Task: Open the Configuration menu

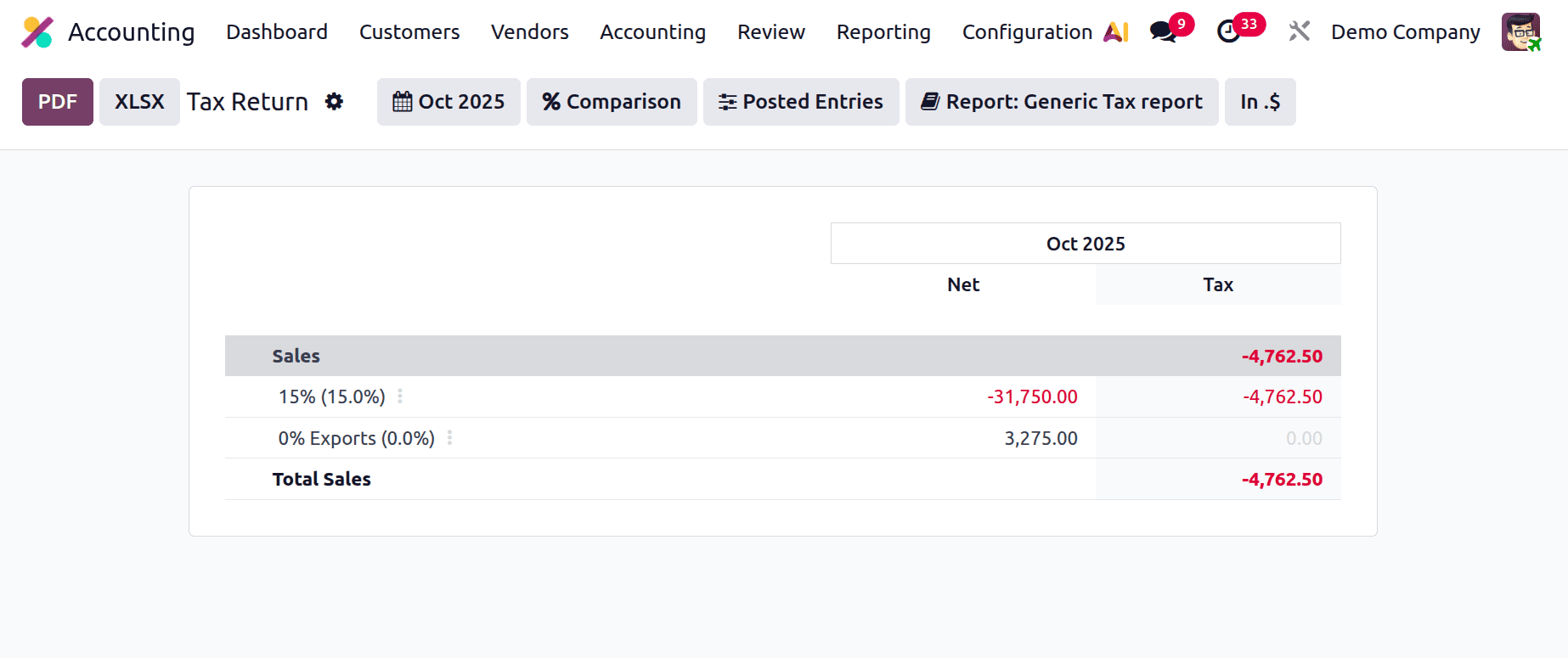Action: (x=1027, y=32)
